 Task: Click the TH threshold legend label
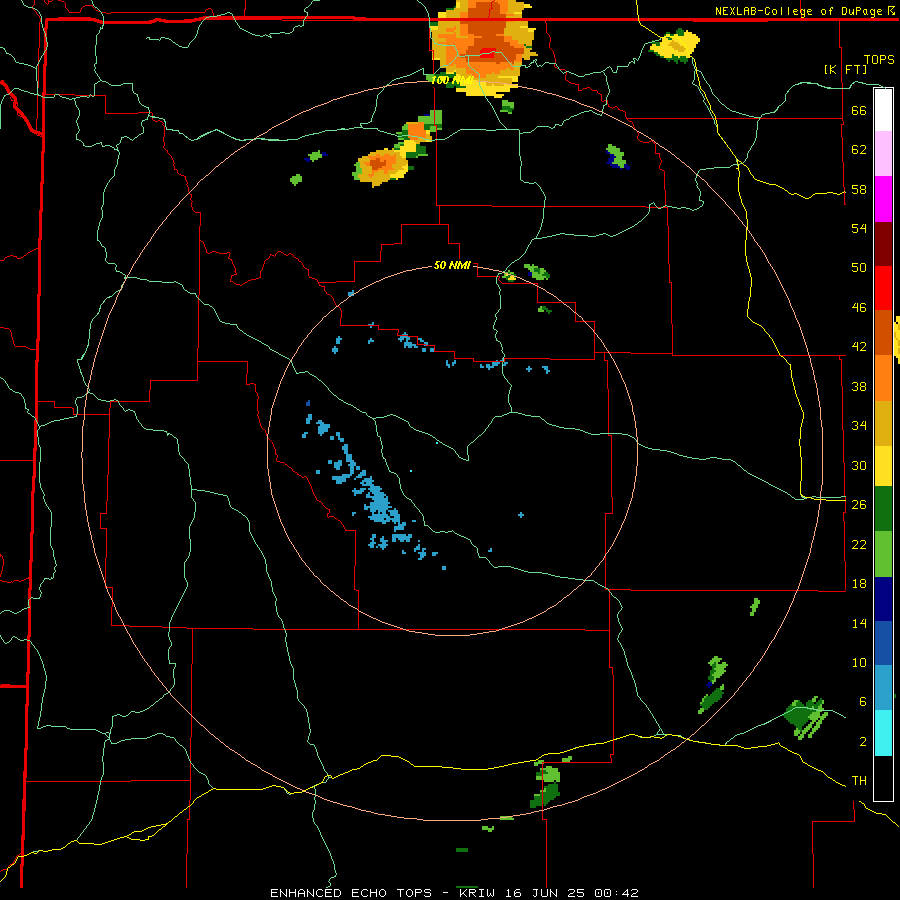pyautogui.click(x=859, y=781)
